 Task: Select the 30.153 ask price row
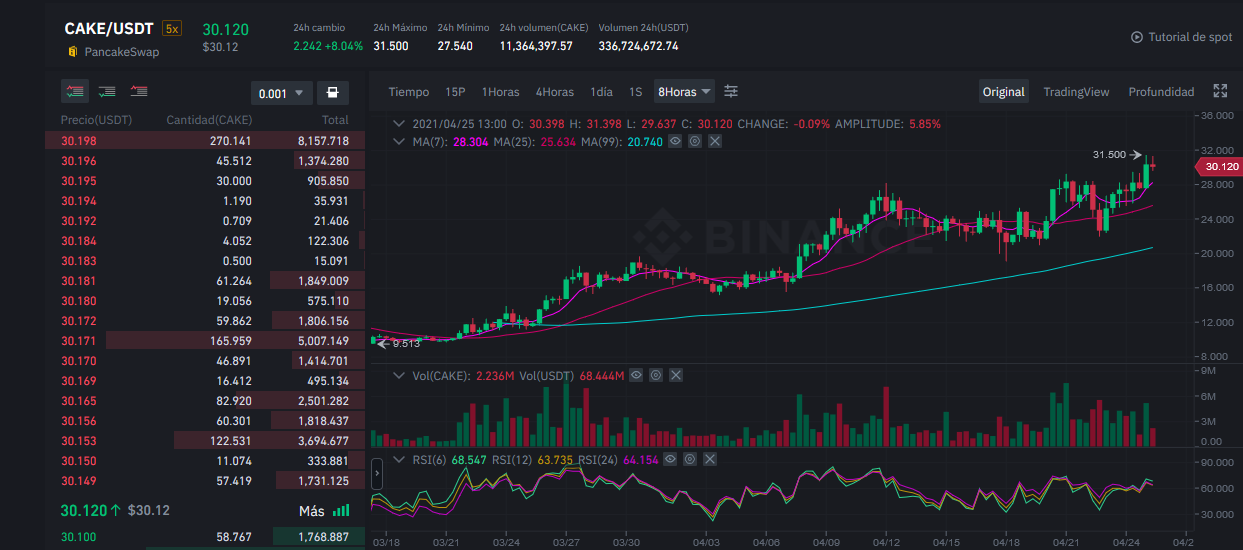pos(205,441)
